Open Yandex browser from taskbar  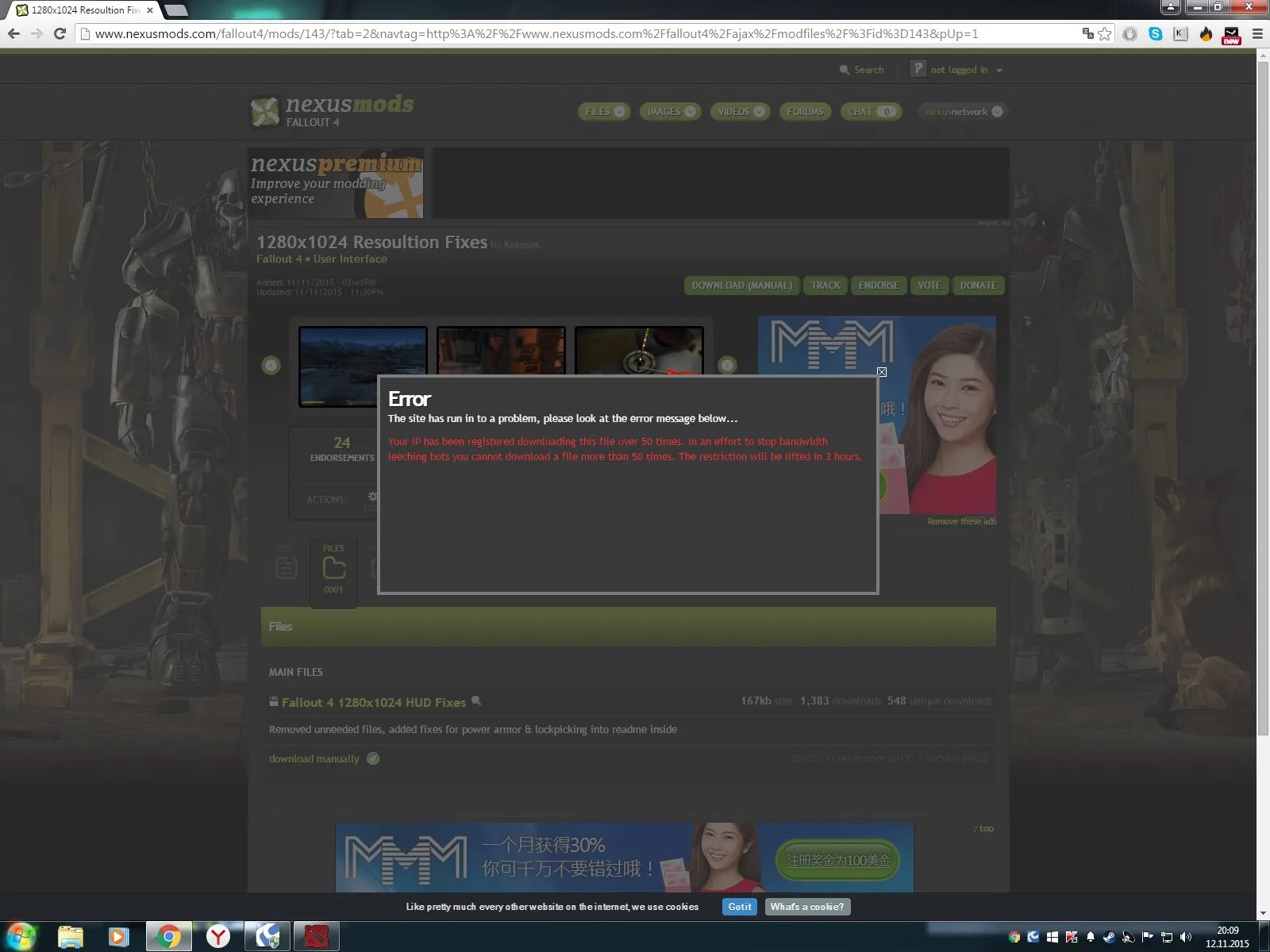218,937
